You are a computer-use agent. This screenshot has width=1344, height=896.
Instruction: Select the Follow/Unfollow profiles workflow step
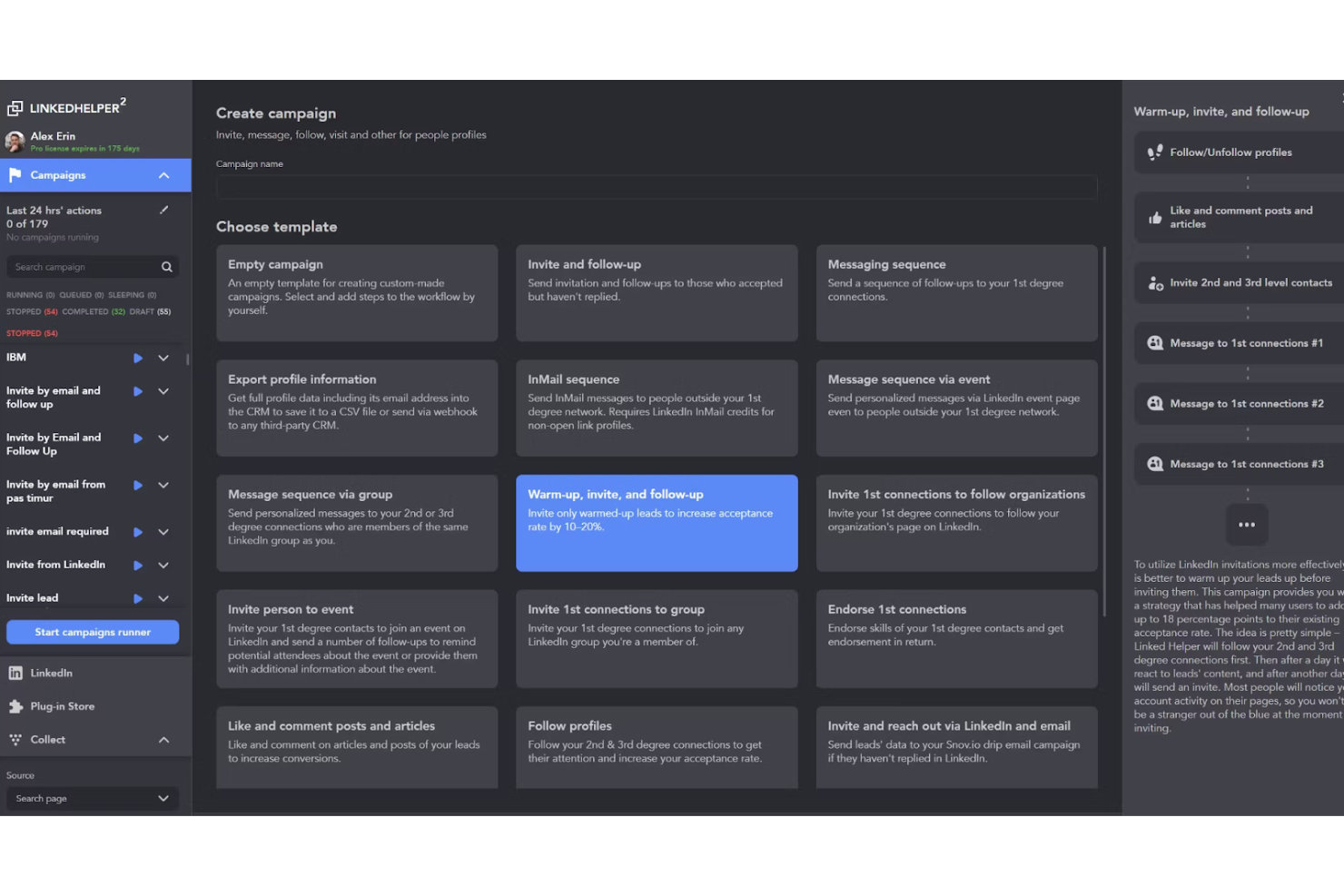point(1239,153)
